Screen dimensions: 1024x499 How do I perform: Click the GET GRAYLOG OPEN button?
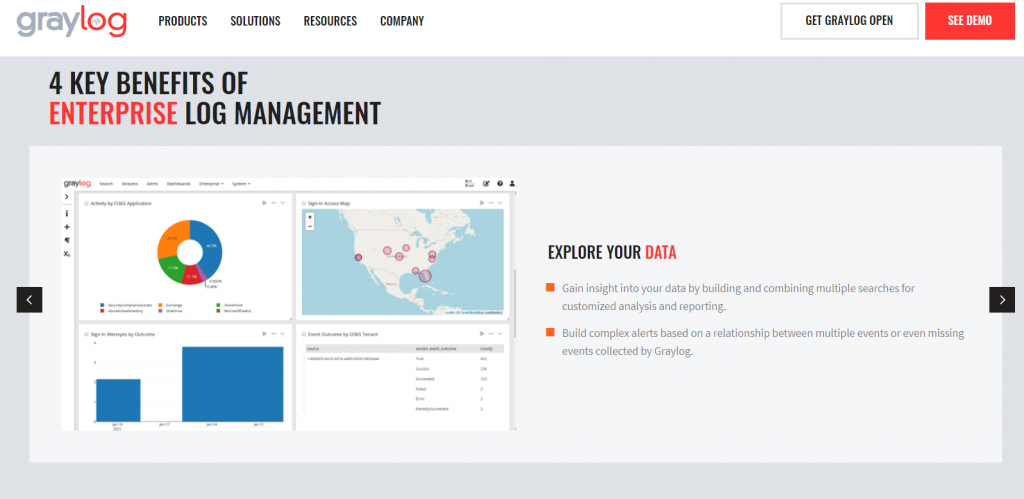[849, 21]
